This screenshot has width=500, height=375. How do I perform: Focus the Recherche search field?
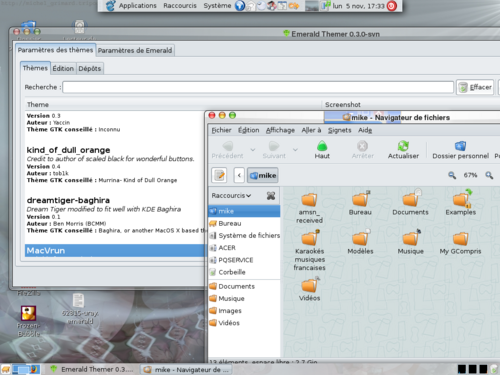(x=258, y=87)
